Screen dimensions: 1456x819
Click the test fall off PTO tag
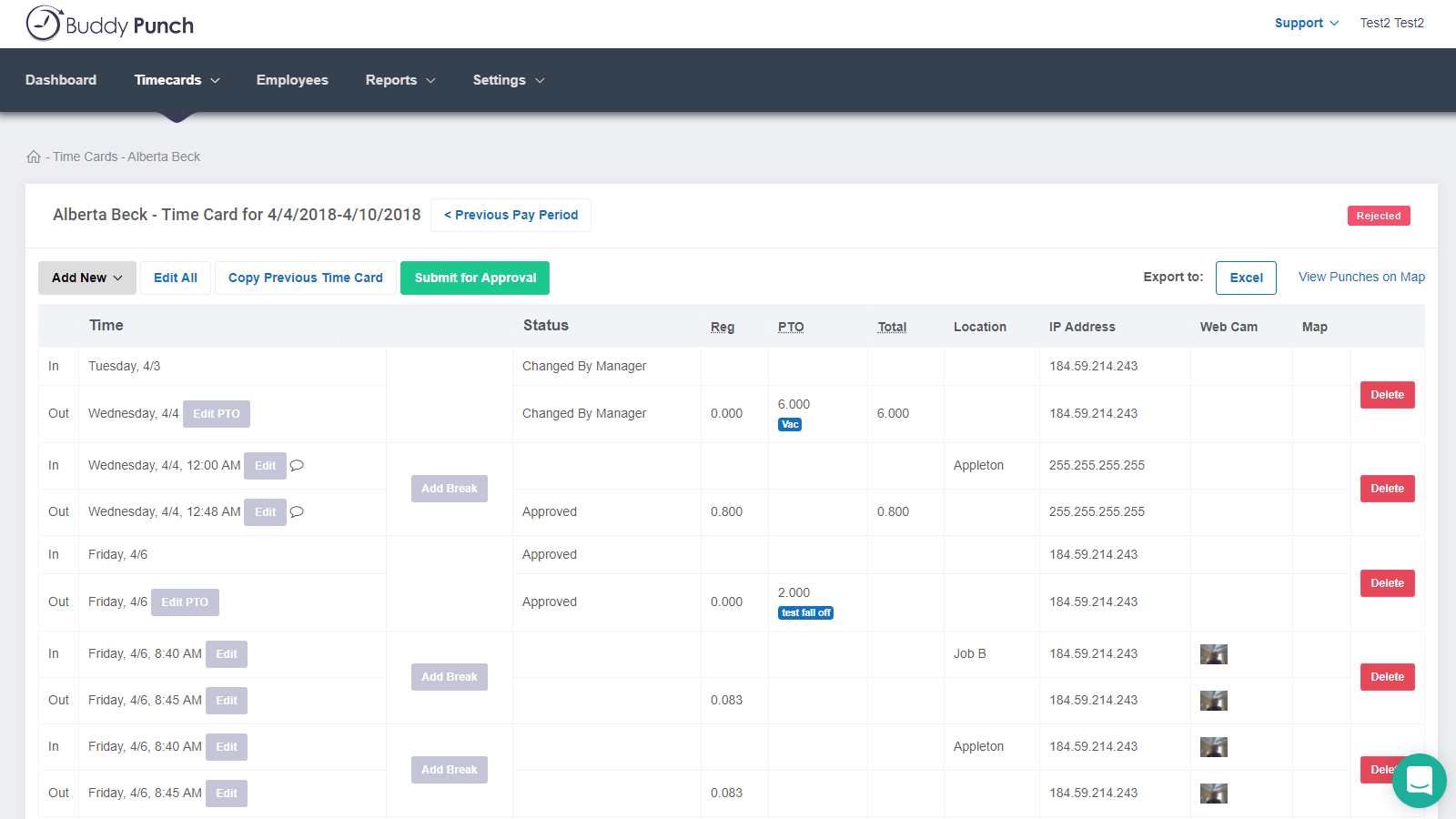805,612
